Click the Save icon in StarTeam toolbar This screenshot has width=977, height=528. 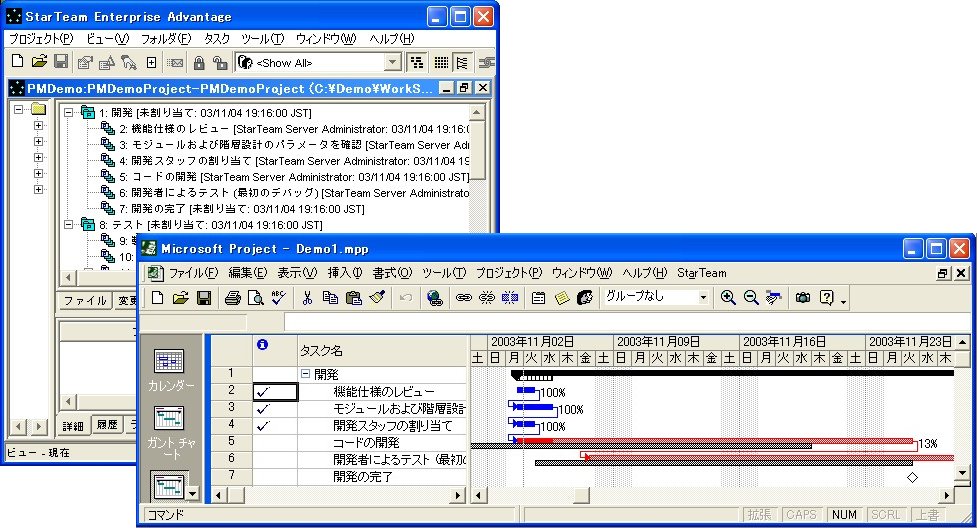pyautogui.click(x=60, y=62)
